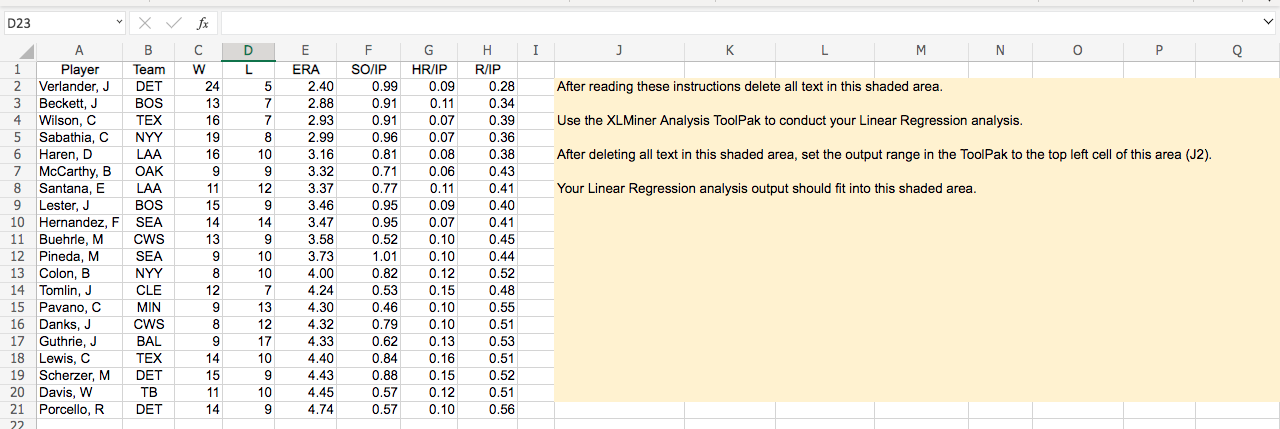Click R/IP value 0.56
The image size is (1280, 429).
pyautogui.click(x=488, y=410)
